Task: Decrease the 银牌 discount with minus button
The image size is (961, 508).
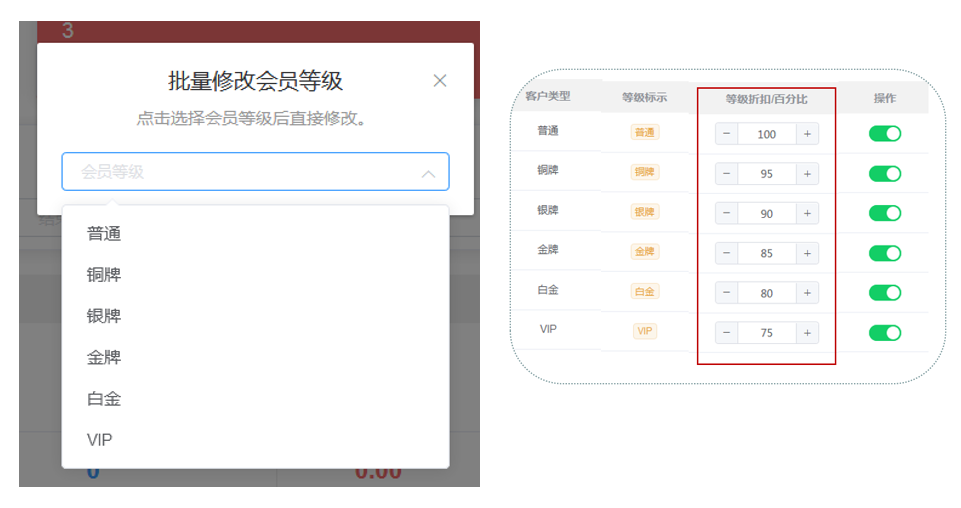Action: point(727,213)
